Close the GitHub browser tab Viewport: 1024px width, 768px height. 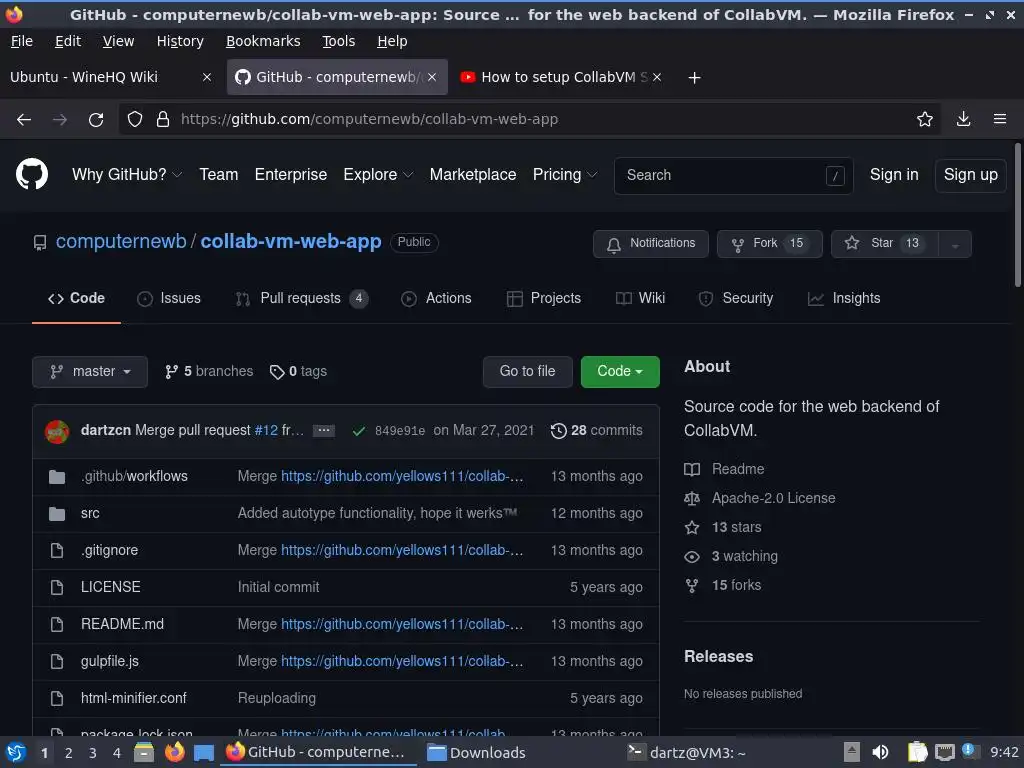(432, 77)
